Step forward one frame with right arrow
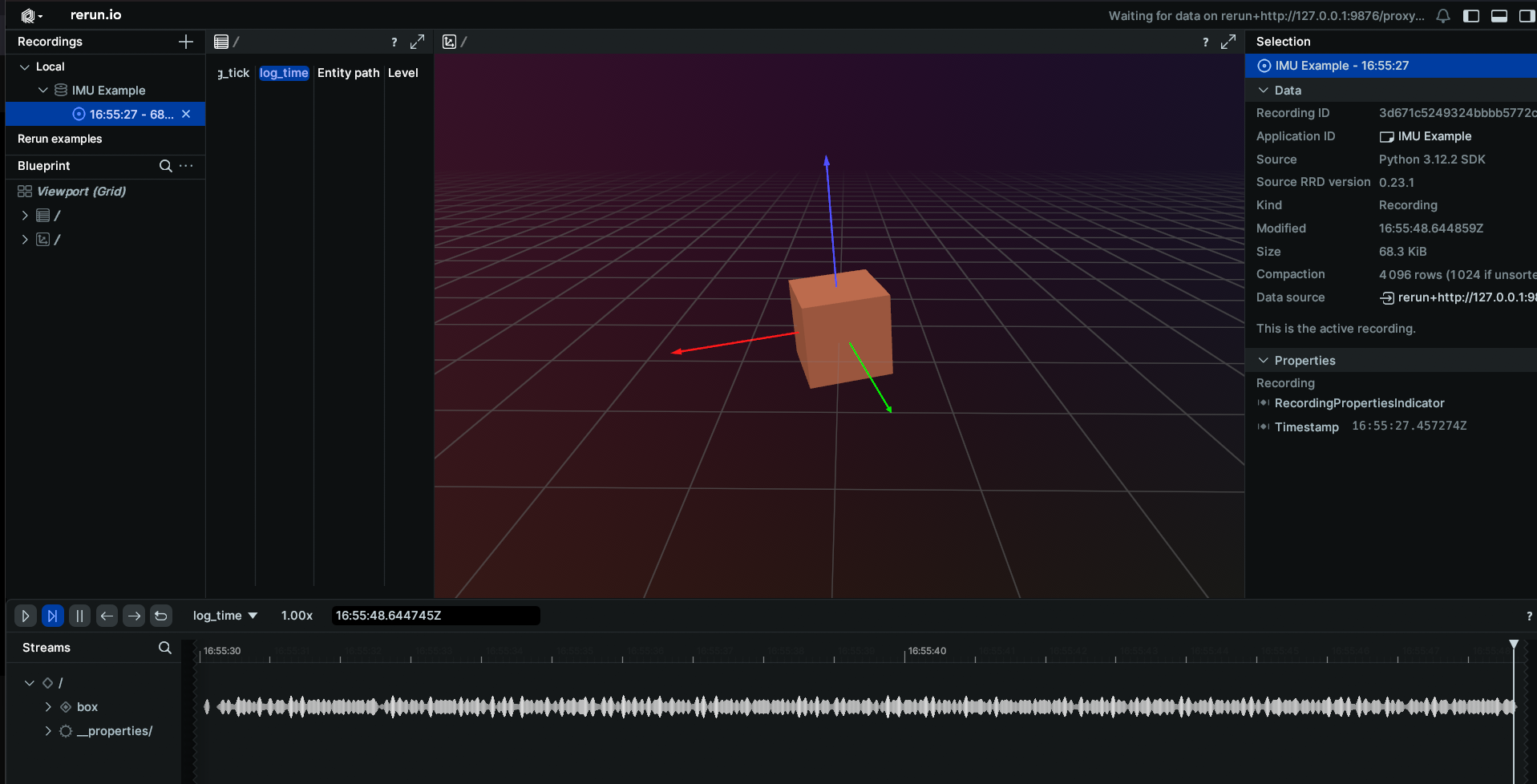The width and height of the screenshot is (1537, 784). click(x=134, y=616)
